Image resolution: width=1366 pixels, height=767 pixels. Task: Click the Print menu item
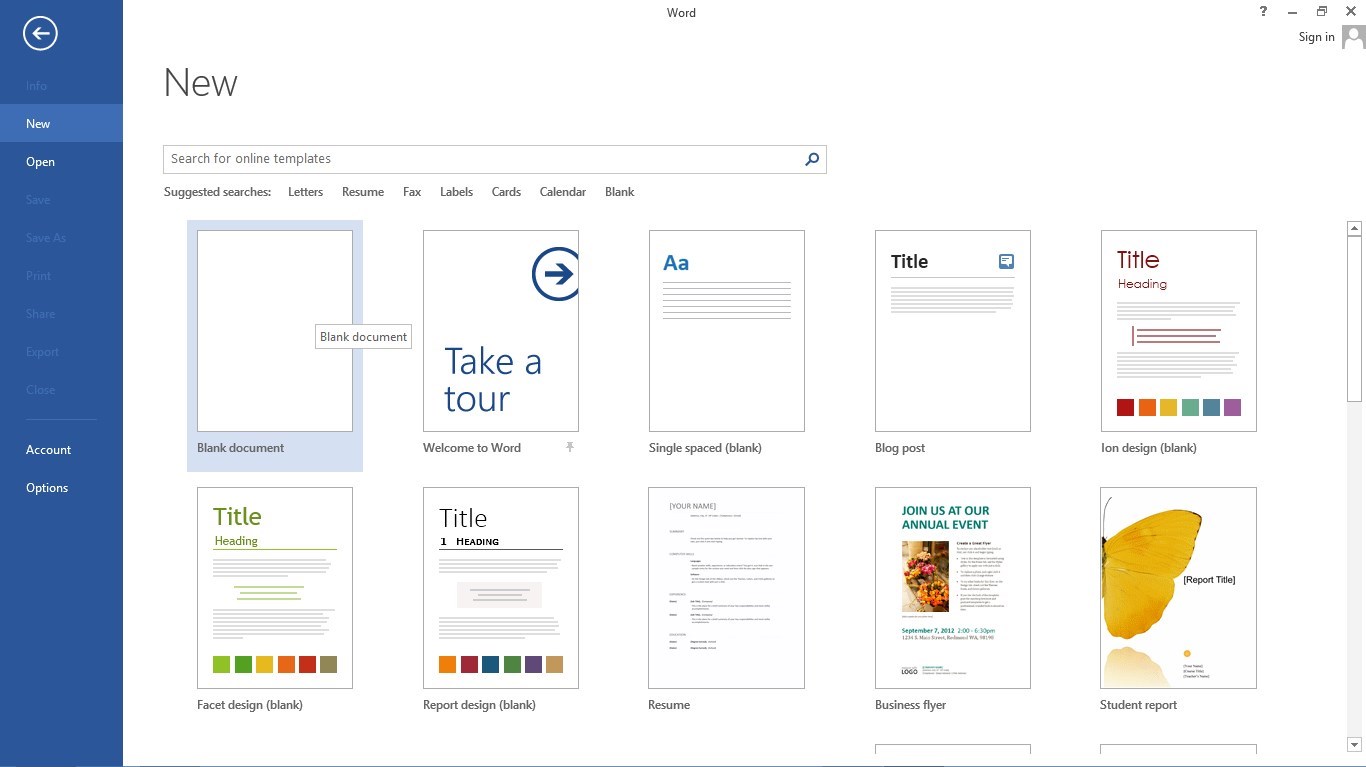61,276
